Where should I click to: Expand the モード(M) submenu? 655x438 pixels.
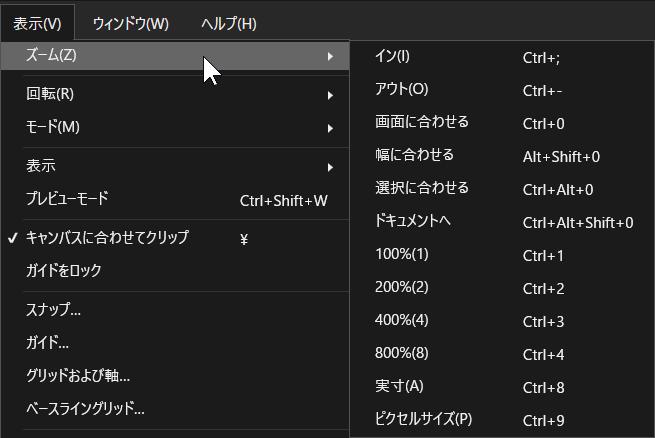point(175,127)
